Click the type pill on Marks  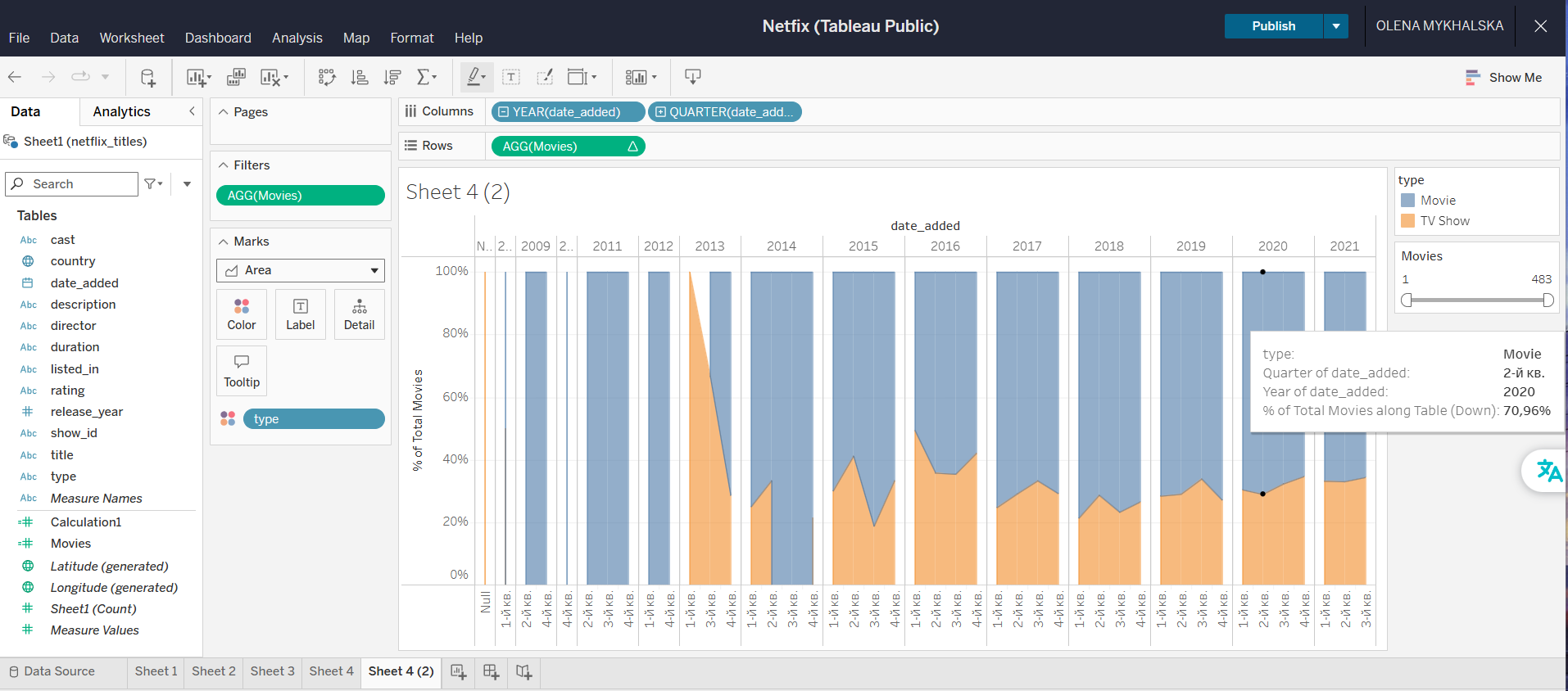(x=314, y=419)
